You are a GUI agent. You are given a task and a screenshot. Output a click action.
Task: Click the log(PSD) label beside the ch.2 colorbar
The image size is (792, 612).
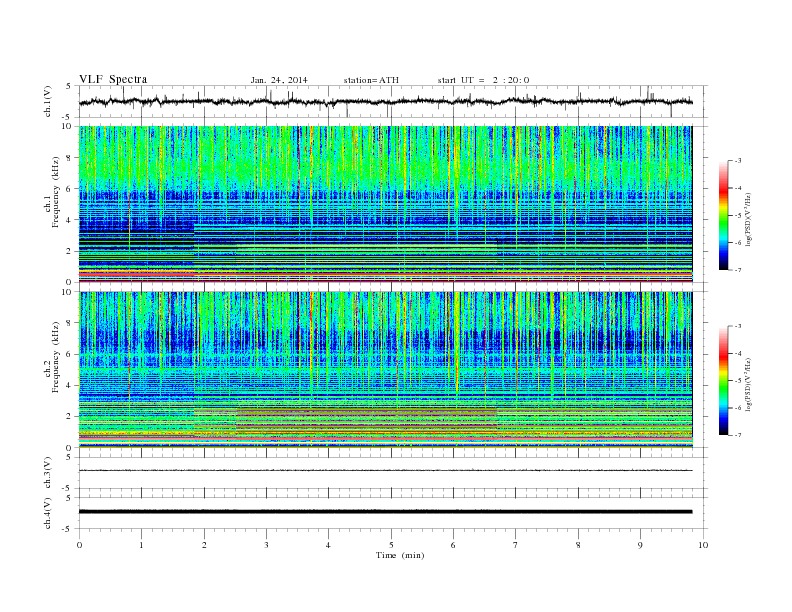click(749, 385)
